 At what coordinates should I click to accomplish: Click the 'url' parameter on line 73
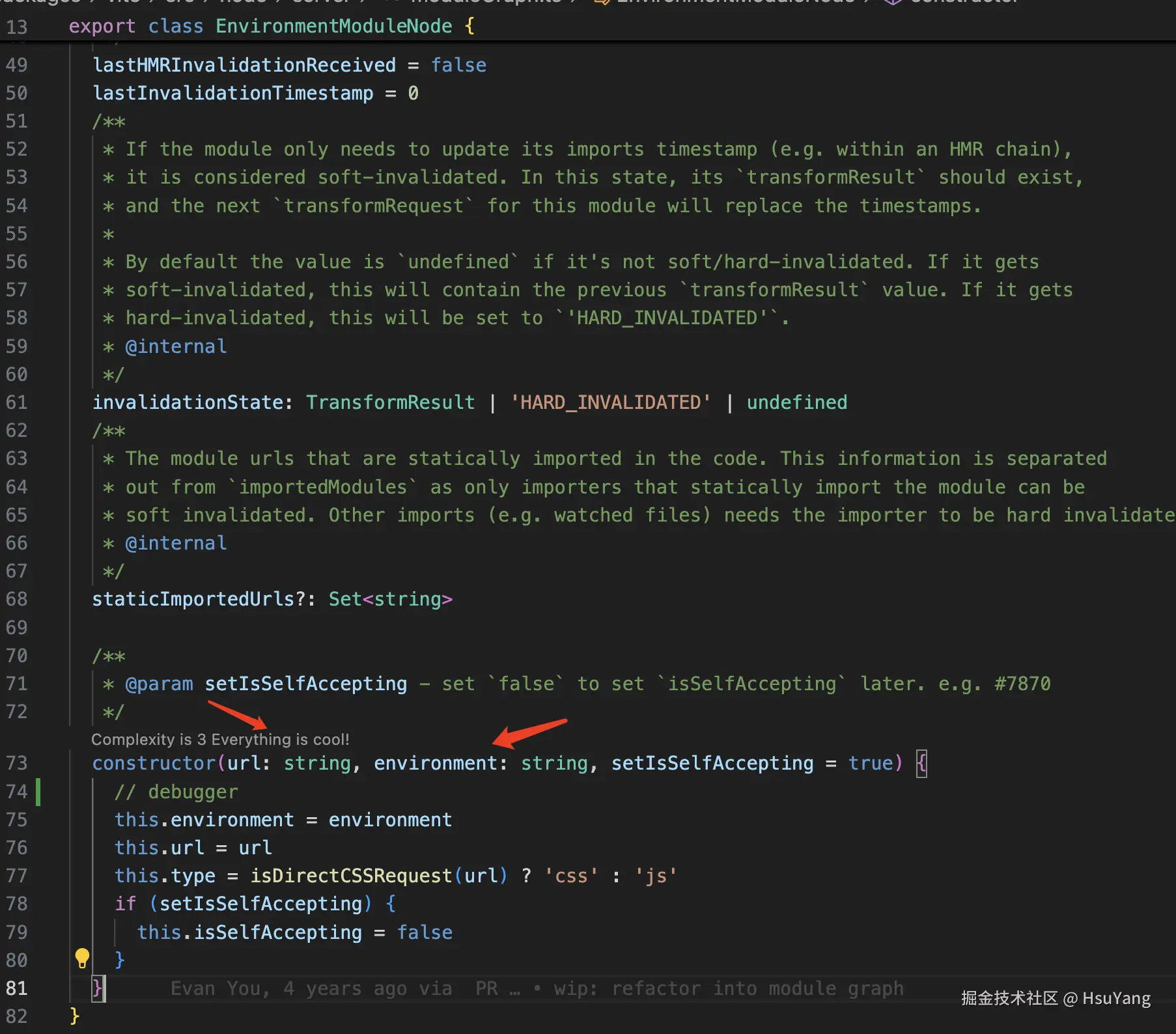[244, 763]
